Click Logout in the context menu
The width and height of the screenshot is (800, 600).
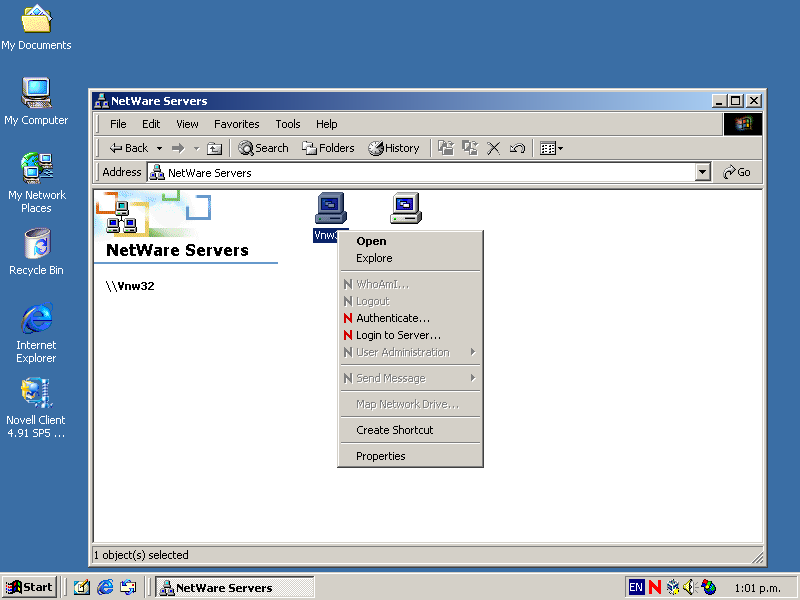411,301
